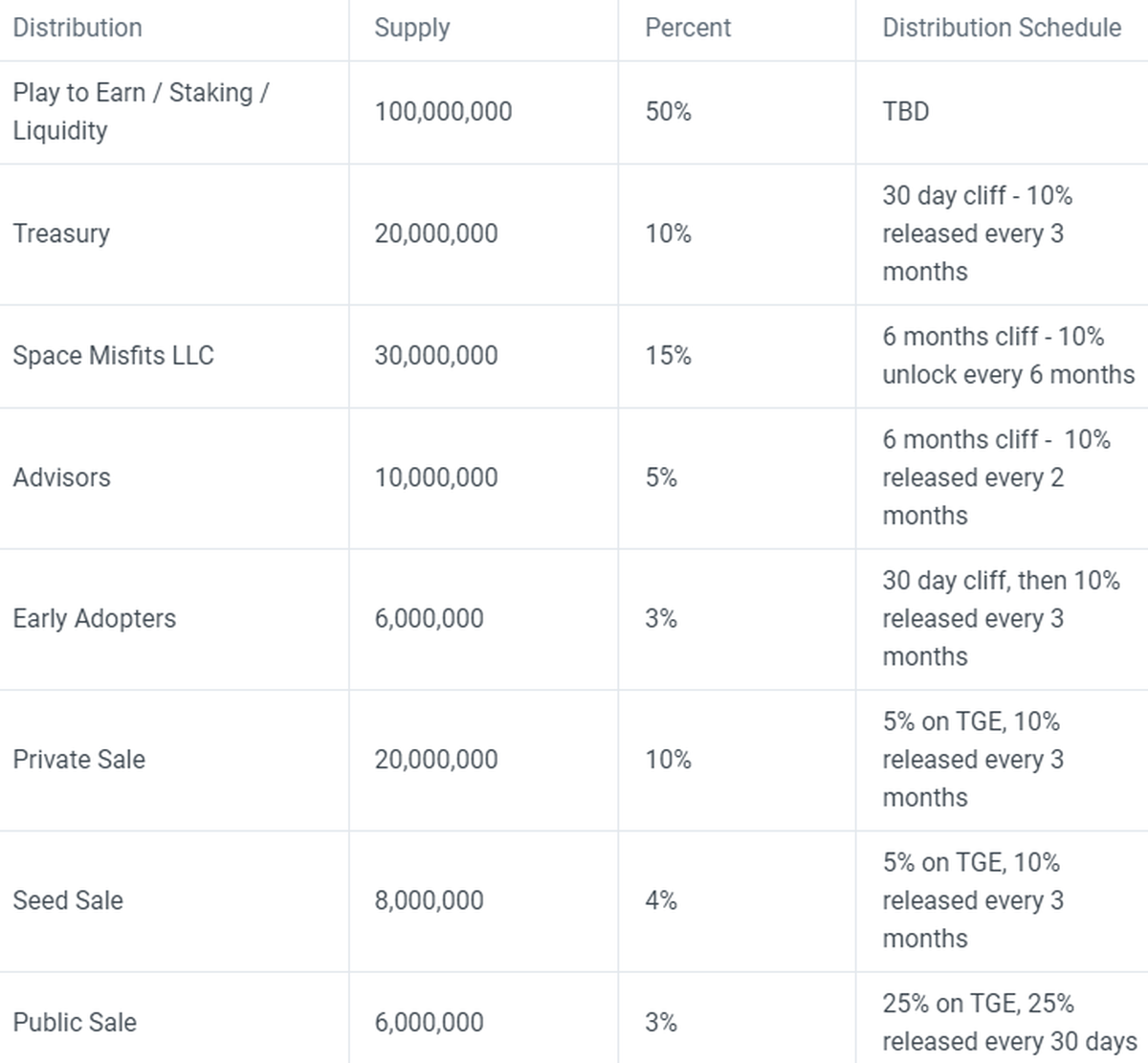This screenshot has width=1148, height=1063.
Task: Click the 50% percent cell
Action: (x=668, y=112)
